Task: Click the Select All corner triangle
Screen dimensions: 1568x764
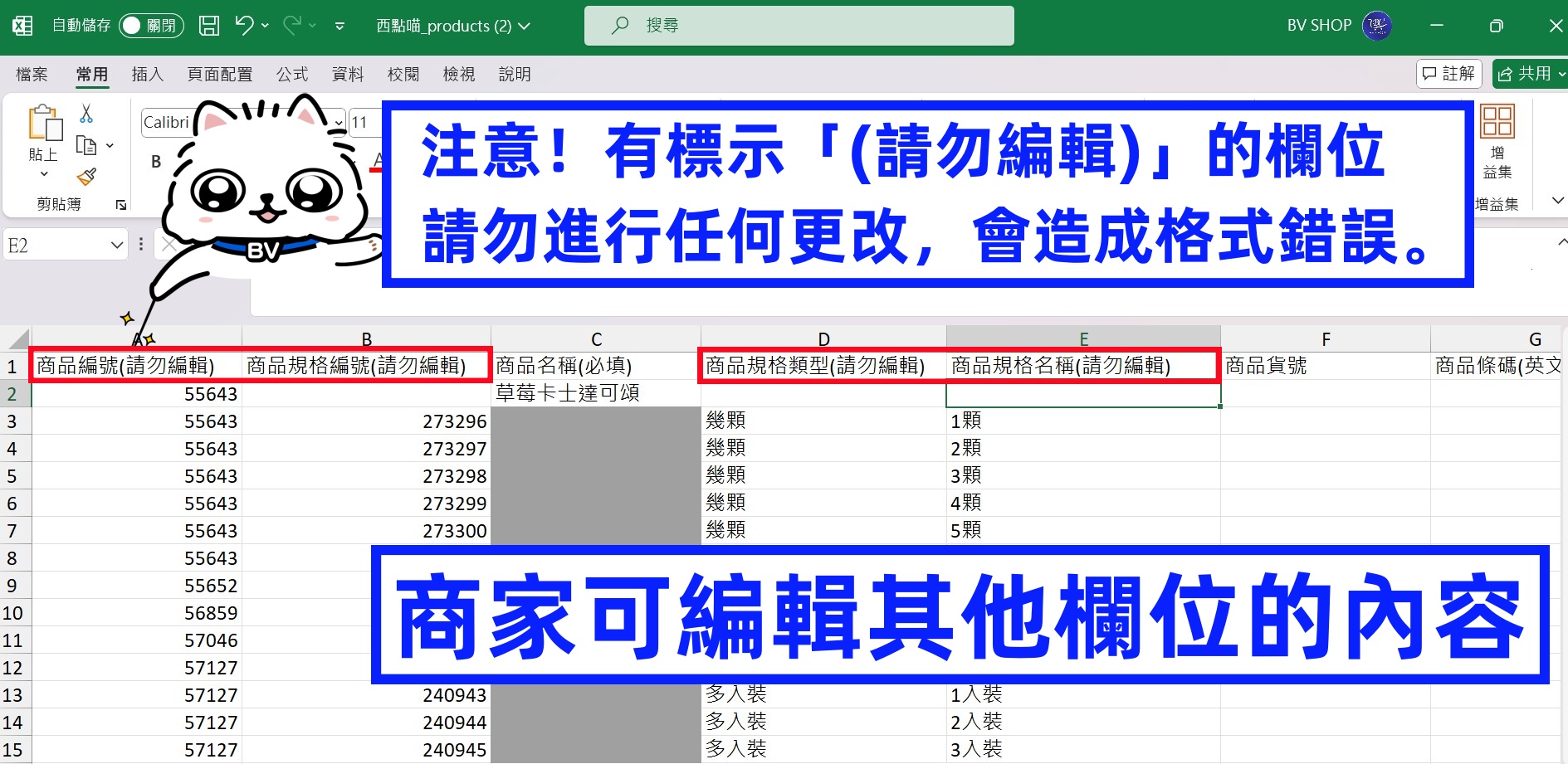Action: [17, 339]
